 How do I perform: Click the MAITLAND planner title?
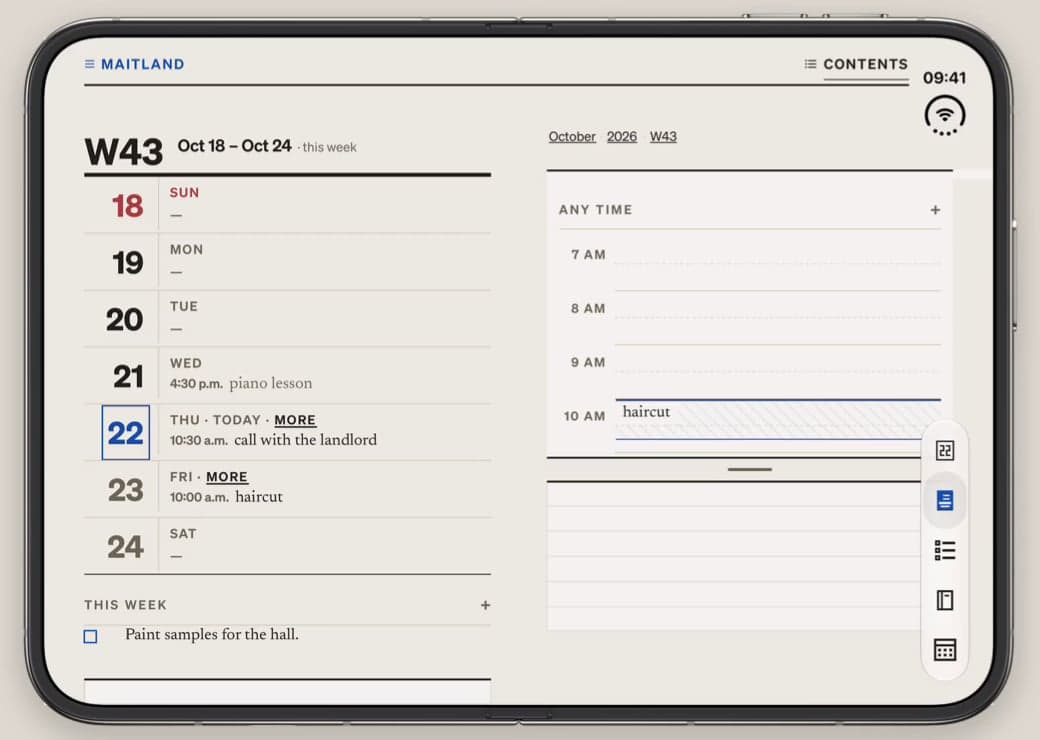[143, 64]
